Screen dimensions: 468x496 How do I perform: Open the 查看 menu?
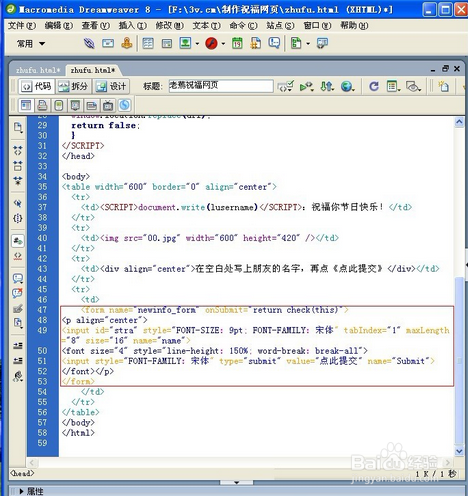96,26
